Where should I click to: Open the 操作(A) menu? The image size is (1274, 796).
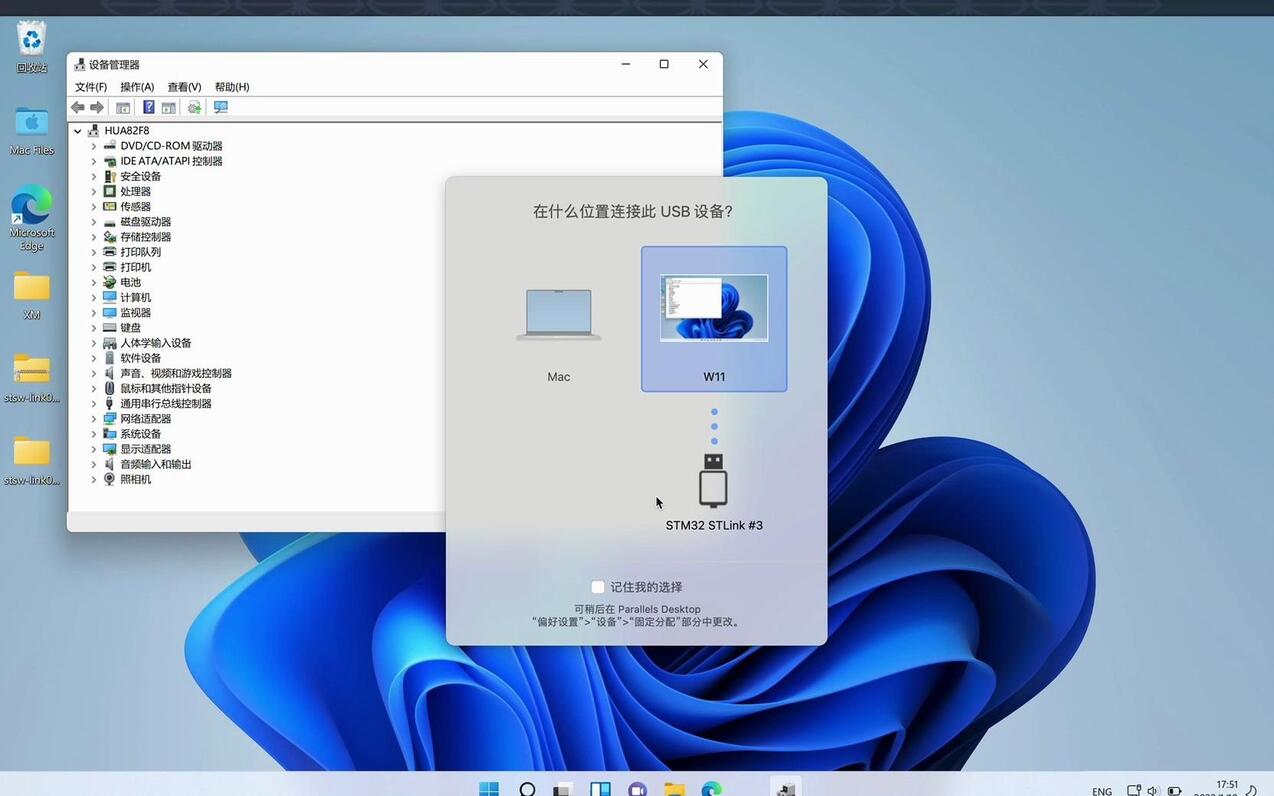coord(137,87)
